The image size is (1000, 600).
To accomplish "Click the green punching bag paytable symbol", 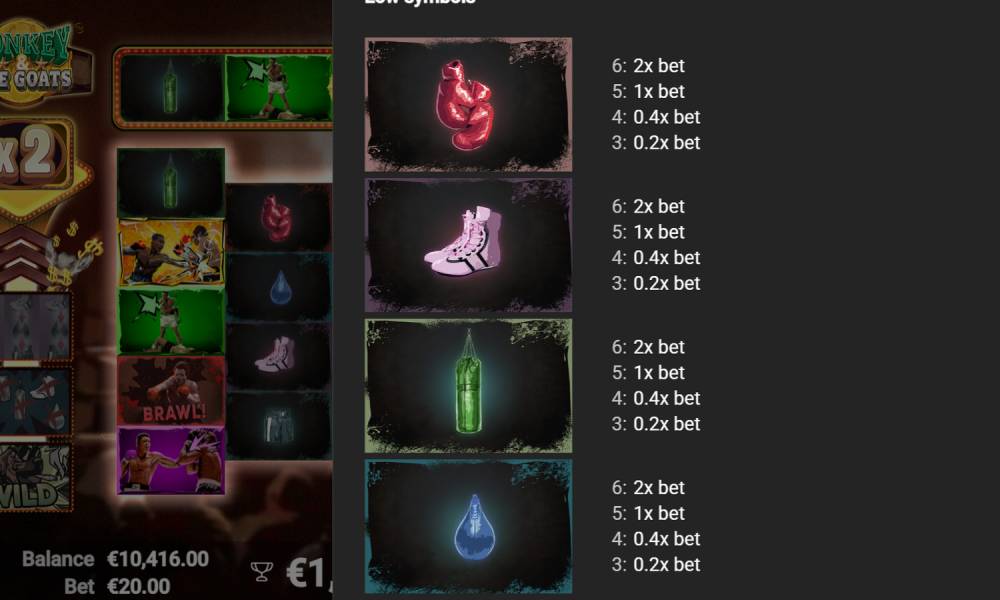I will click(x=468, y=386).
